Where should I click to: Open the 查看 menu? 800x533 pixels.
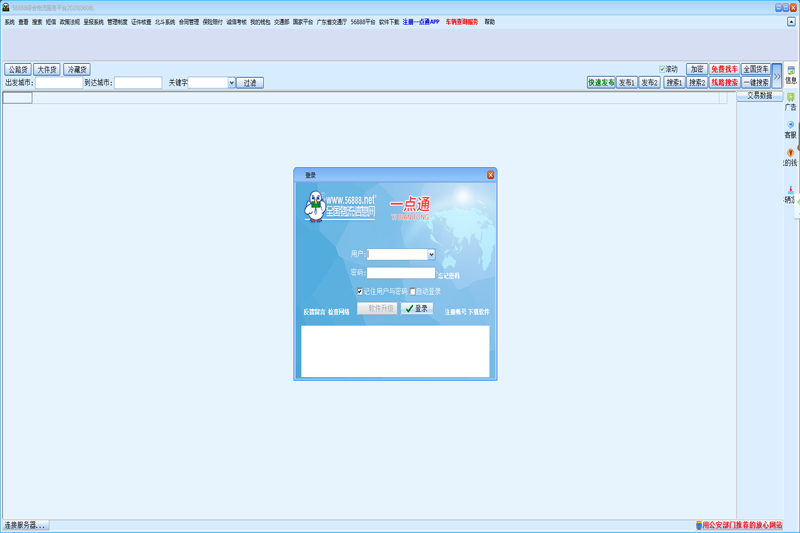(x=23, y=22)
